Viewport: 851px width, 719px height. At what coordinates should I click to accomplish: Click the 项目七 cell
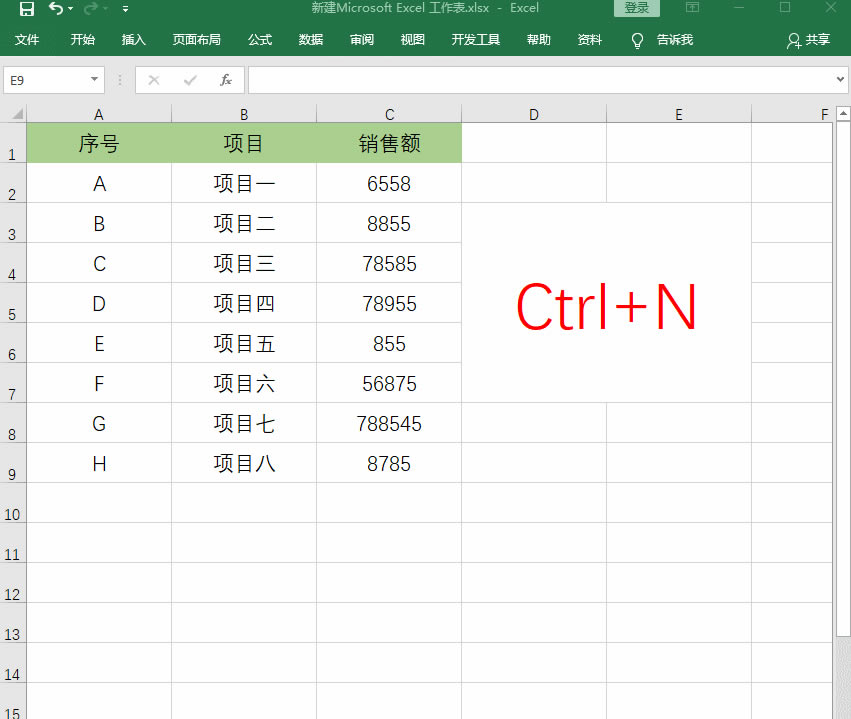[x=244, y=423]
